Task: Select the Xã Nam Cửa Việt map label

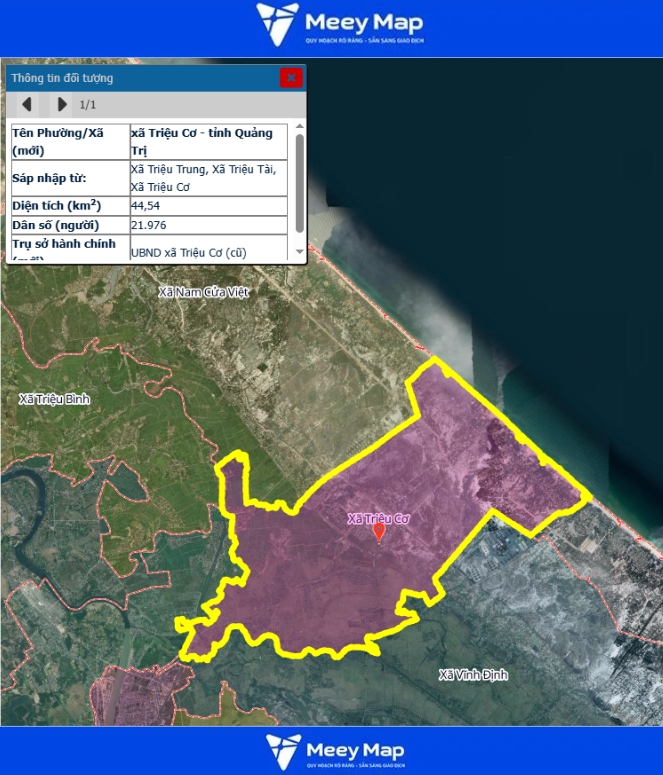Action: [204, 292]
